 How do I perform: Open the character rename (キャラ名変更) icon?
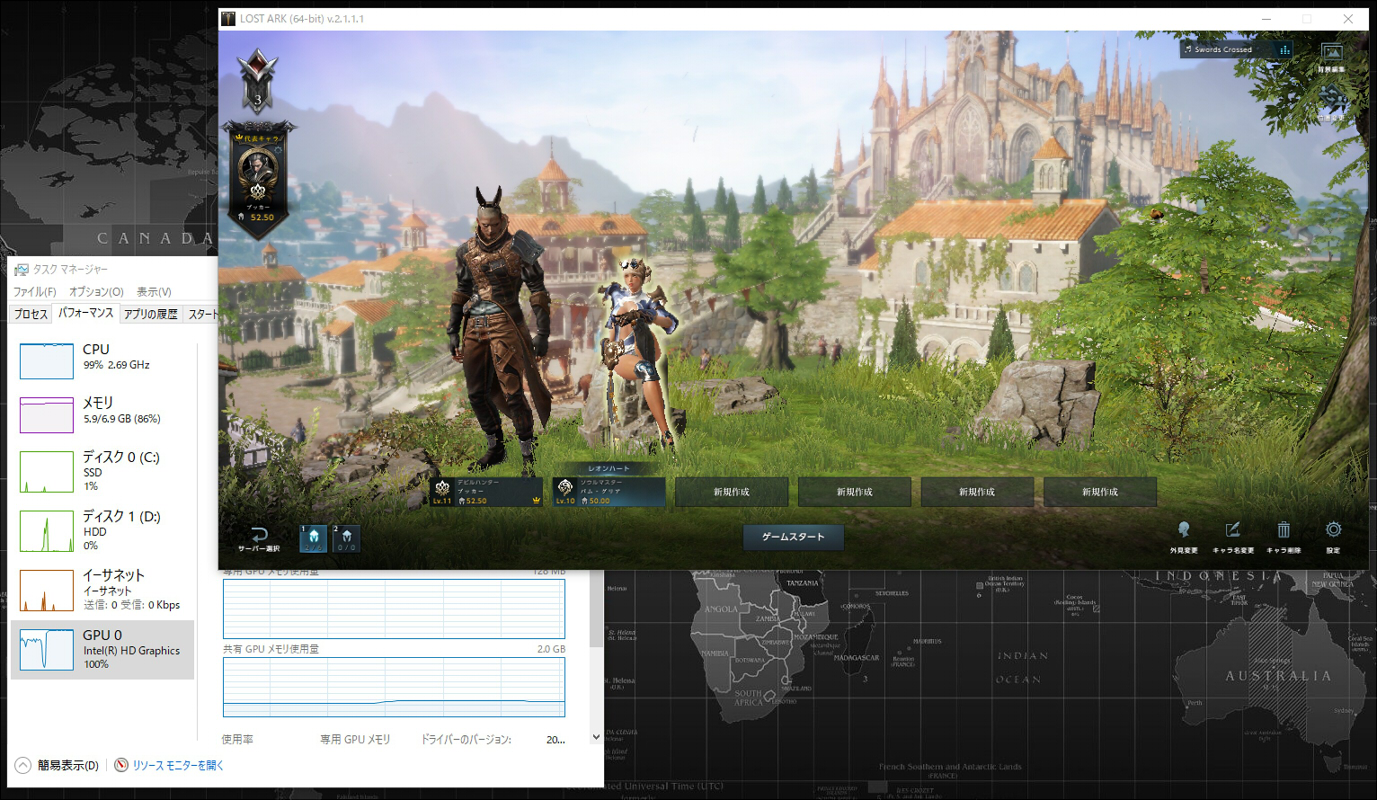pyautogui.click(x=1233, y=530)
